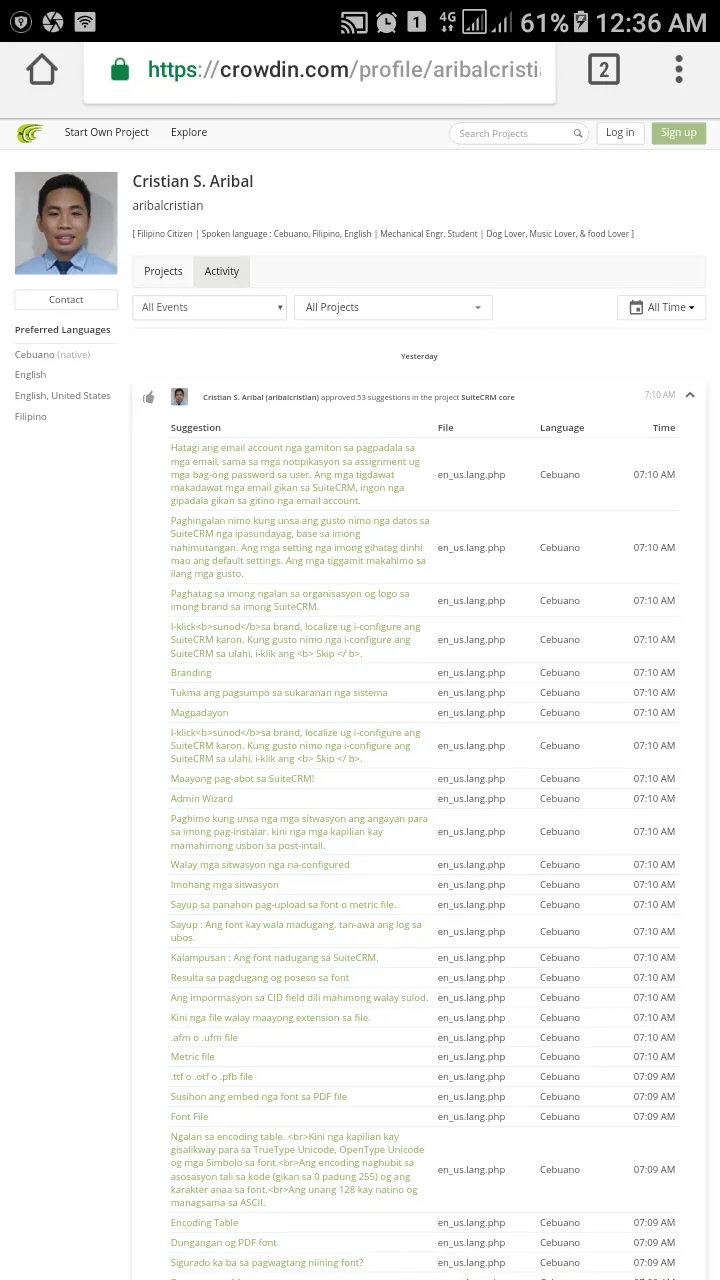Open Sigurado ka ba sa pagwagtang suggestion
The height and width of the screenshot is (1280, 720).
(x=267, y=1262)
